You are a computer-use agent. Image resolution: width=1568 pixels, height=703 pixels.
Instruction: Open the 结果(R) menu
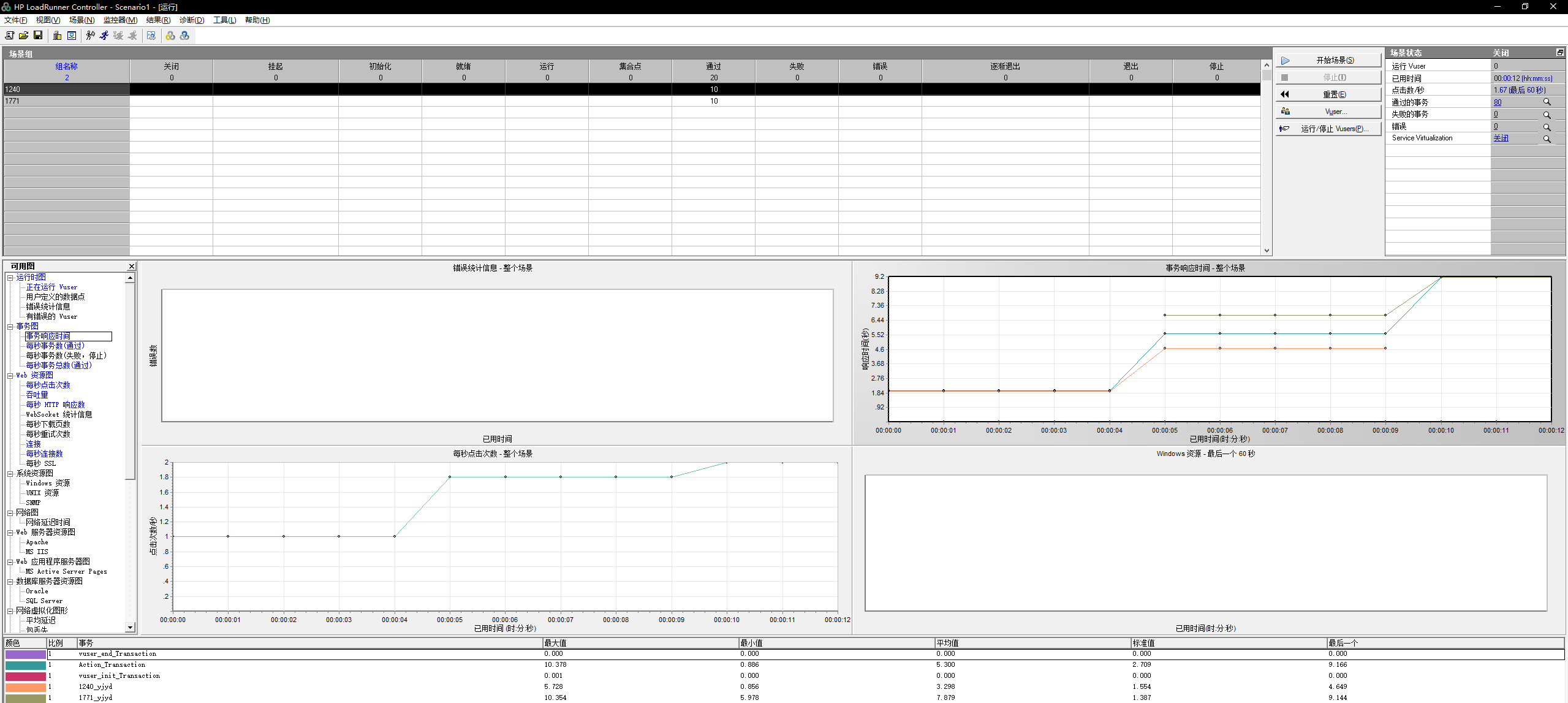[158, 20]
